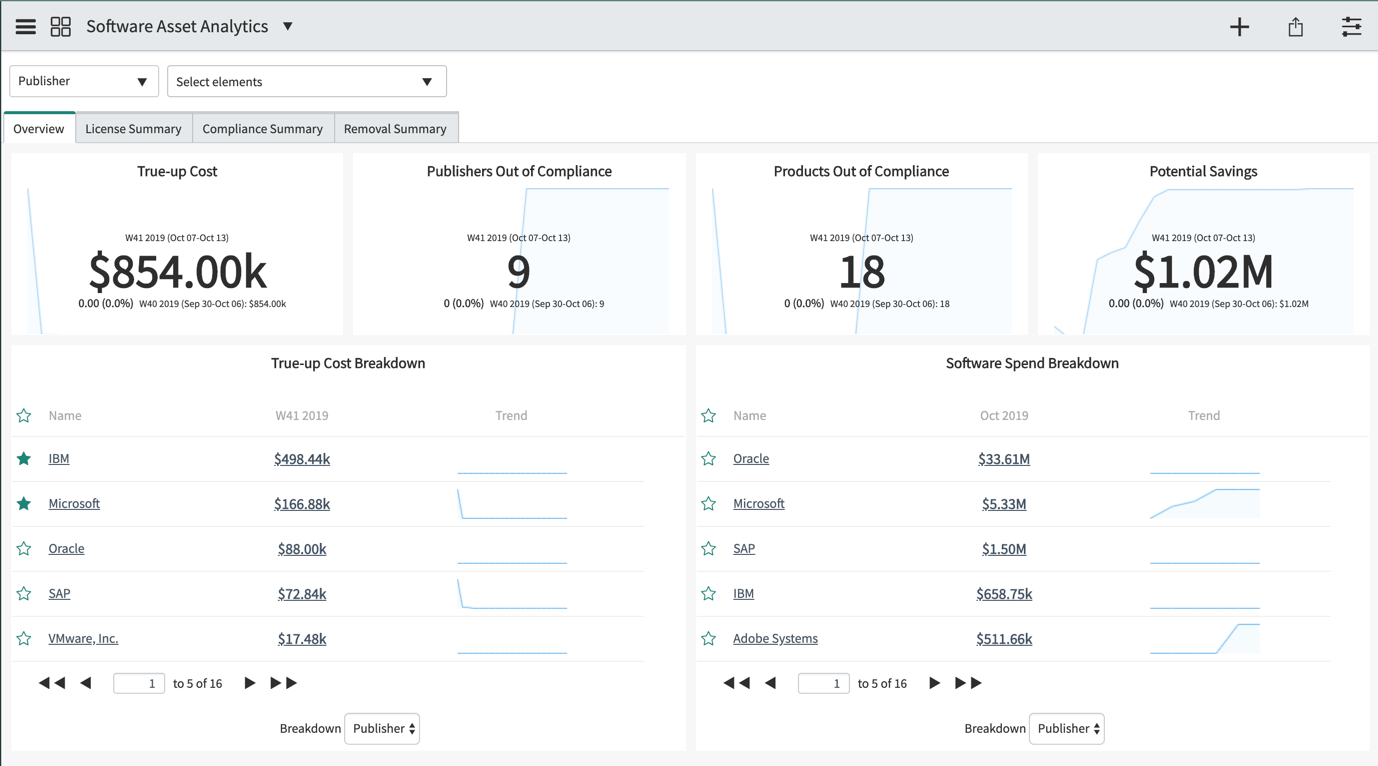Open the True-up Cost scorecard $854.00k
The image size is (1378, 766).
point(177,271)
